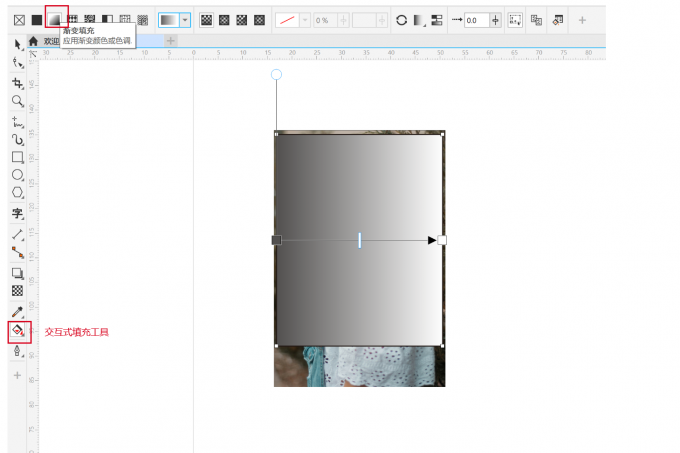This screenshot has width=680, height=453.
Task: Select the Color eyedropper tool
Action: tap(17, 312)
